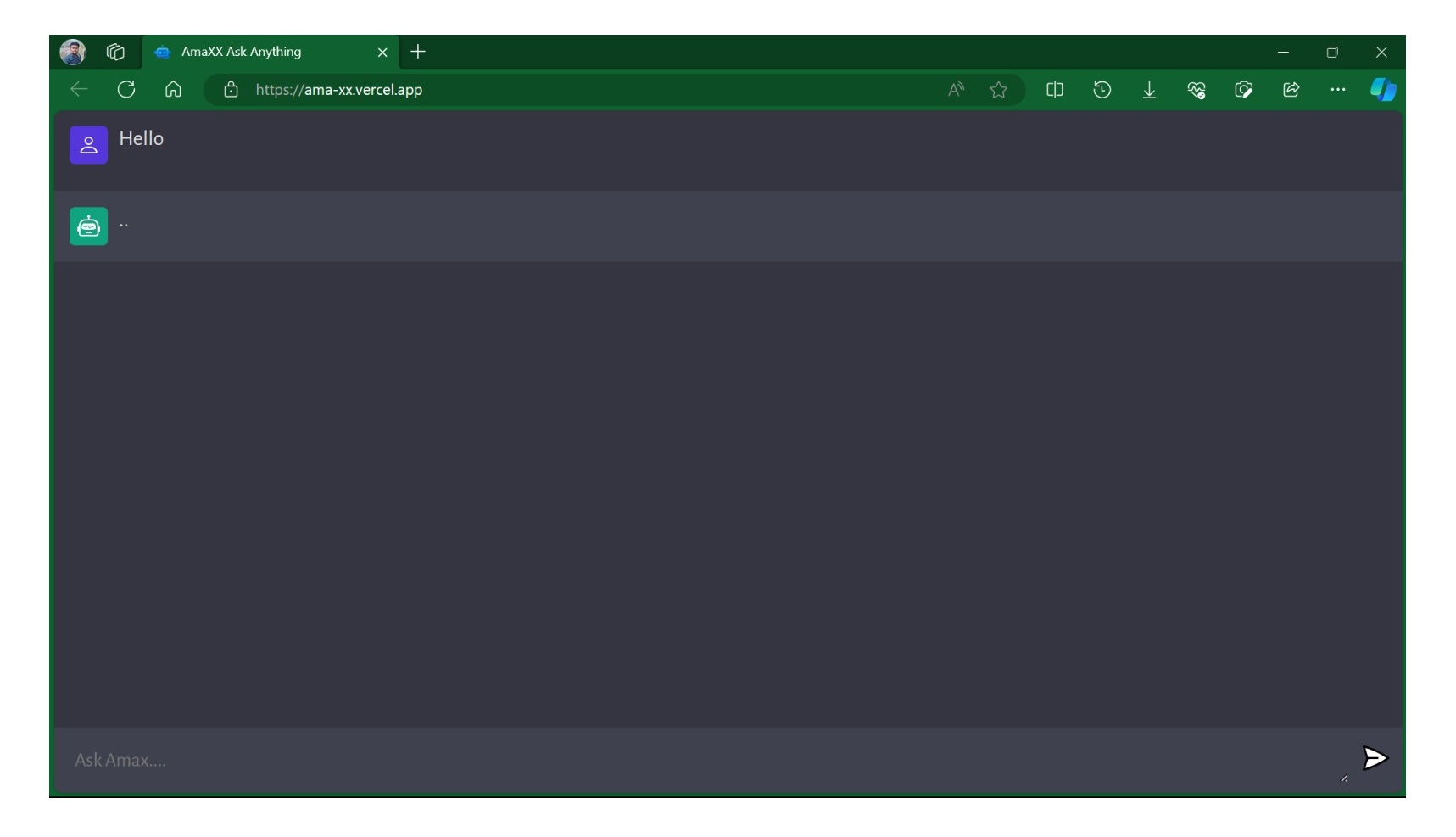
Task: Restore down the browser window
Action: click(x=1332, y=53)
